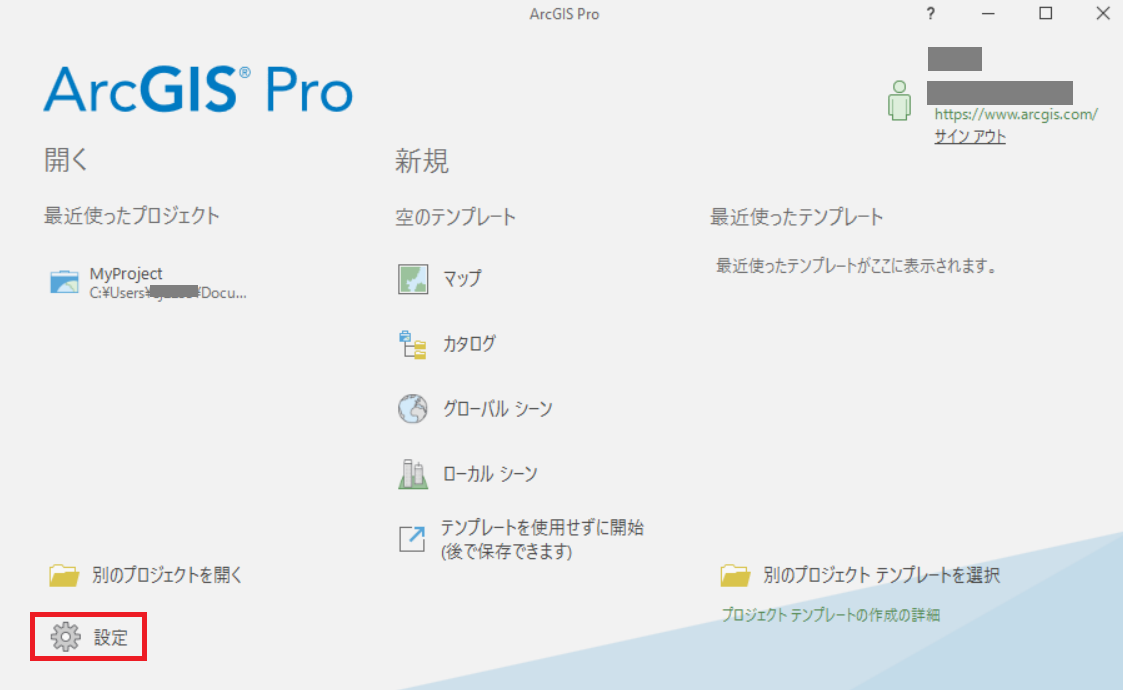Image resolution: width=1123 pixels, height=690 pixels.
Task: Maximize the ArcGIS Pro window
Action: click(1046, 14)
